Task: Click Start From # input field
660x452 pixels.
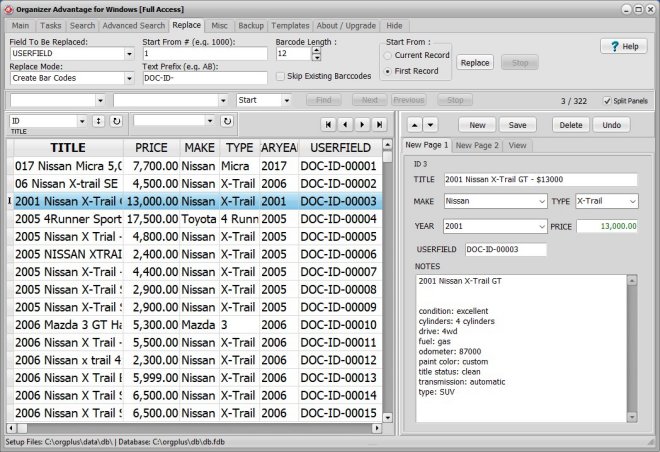Action: coord(205,53)
